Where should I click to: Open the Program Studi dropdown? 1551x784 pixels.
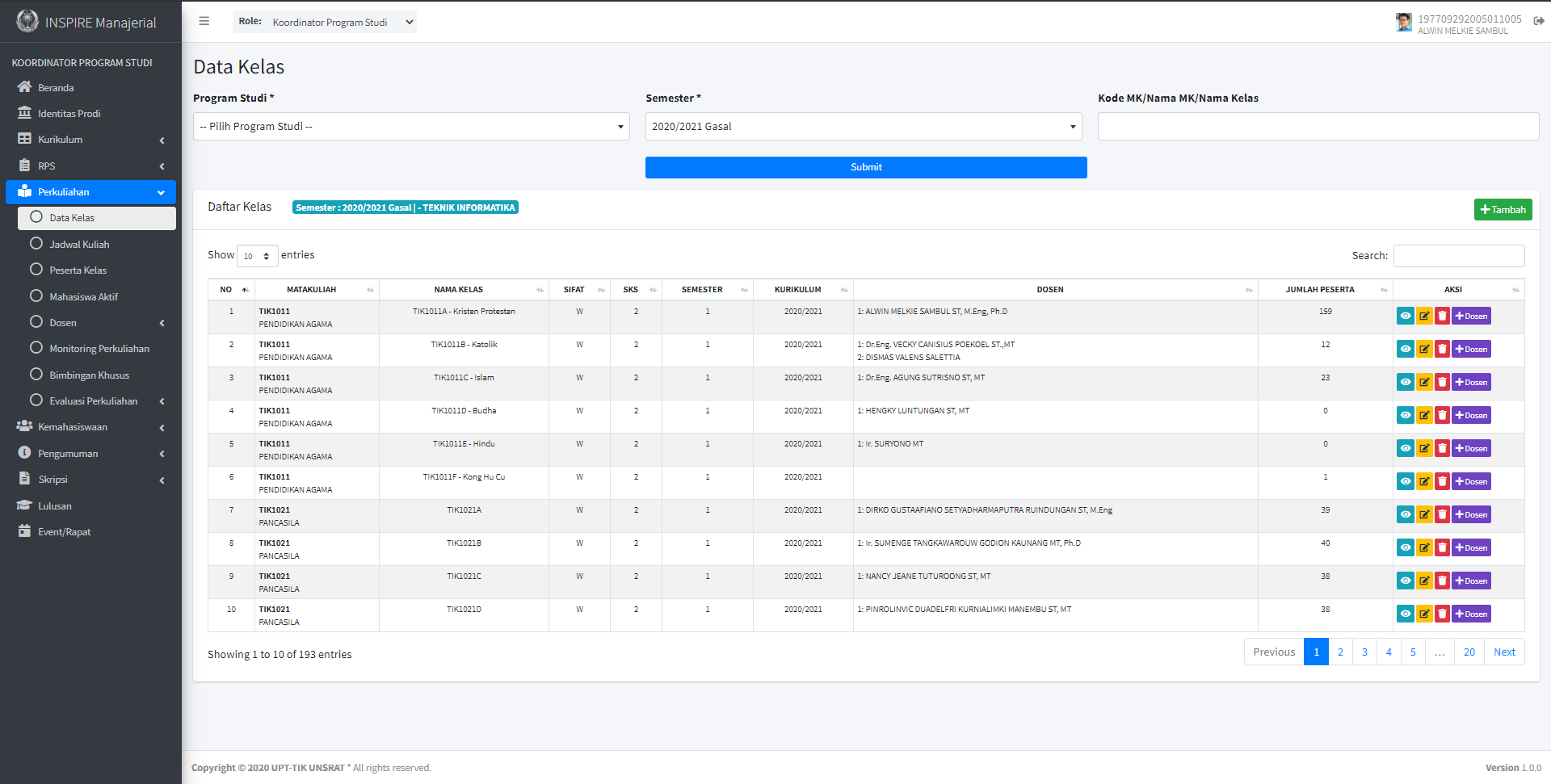[411, 127]
